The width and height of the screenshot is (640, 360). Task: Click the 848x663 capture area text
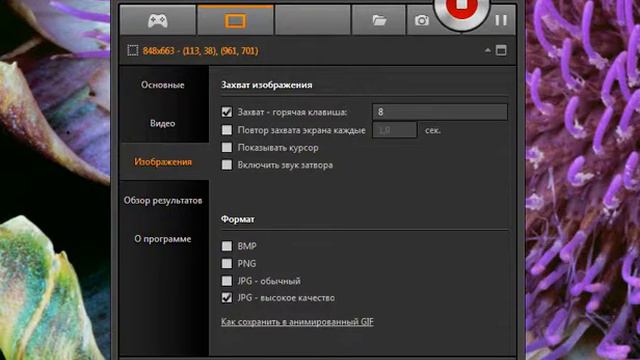coord(200,51)
